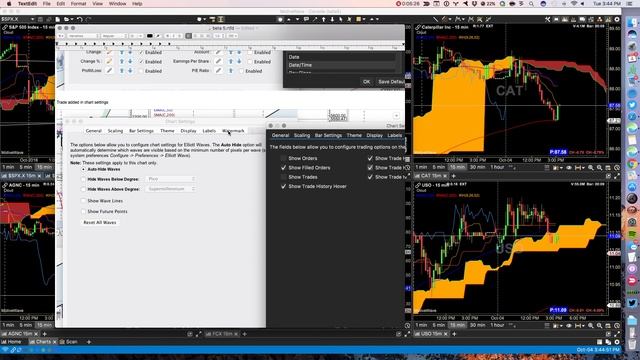The height and width of the screenshot is (360, 640).
Task: Select 1 hour timeframe on the USO chart
Action: 497,325
